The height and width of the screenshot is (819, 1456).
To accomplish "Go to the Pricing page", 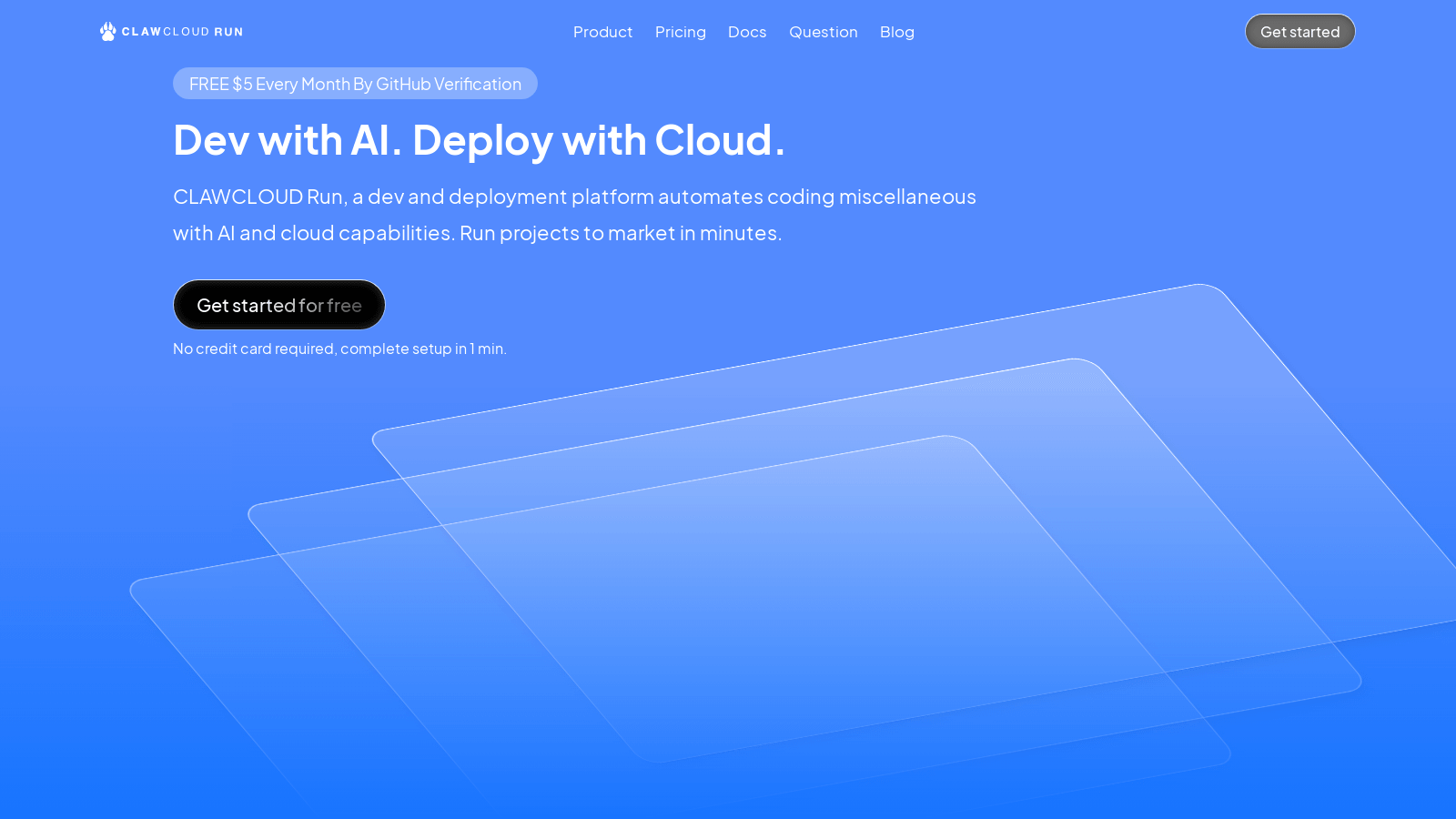I will click(681, 32).
